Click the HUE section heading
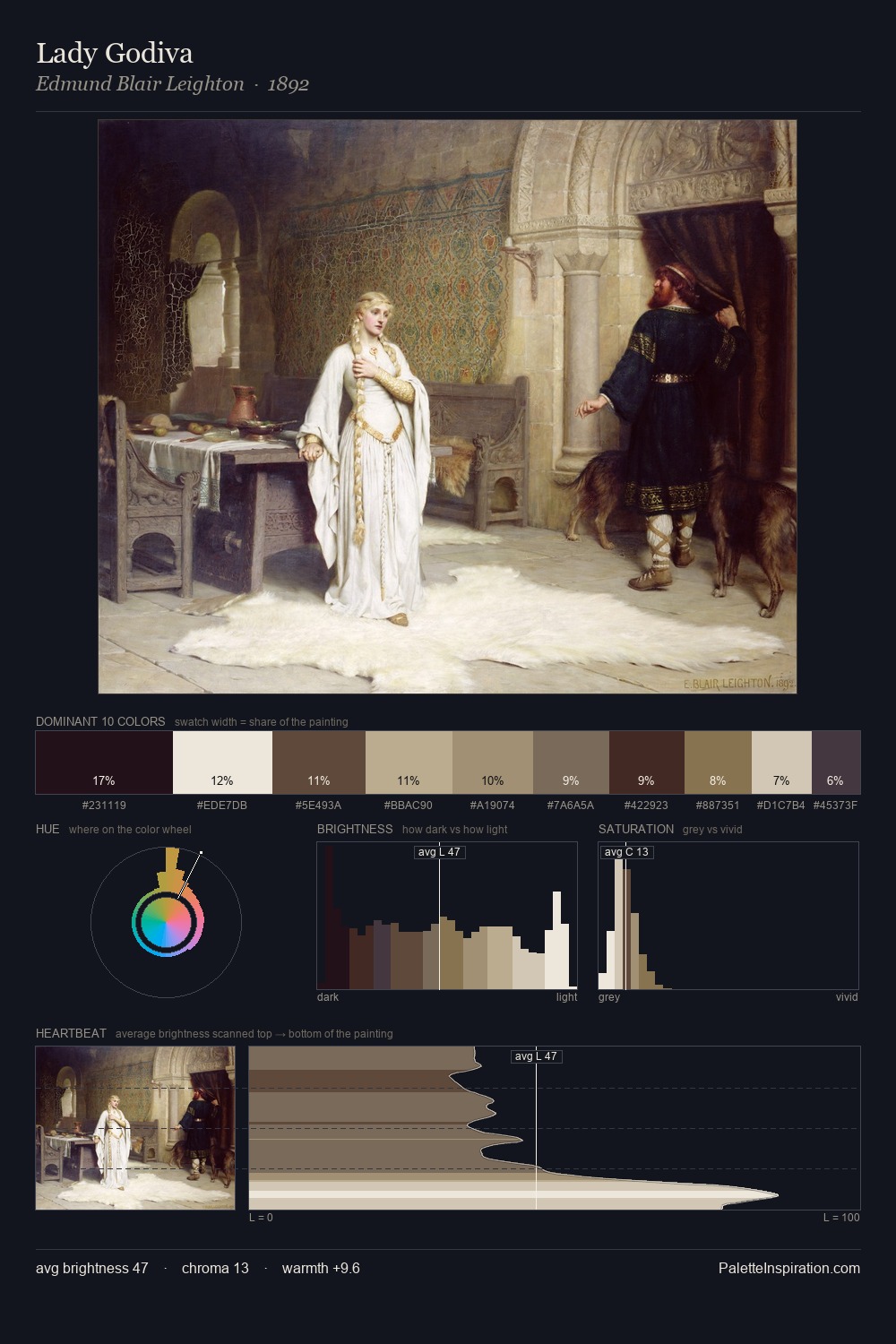 (x=47, y=829)
